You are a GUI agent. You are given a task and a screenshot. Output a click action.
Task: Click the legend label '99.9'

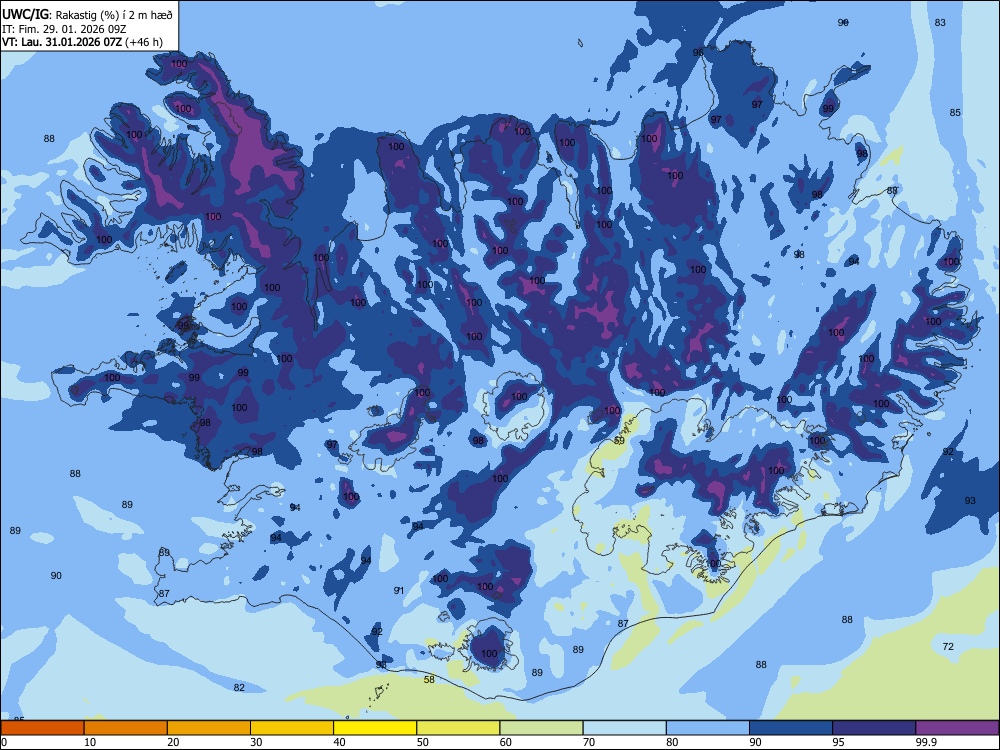[x=926, y=742]
